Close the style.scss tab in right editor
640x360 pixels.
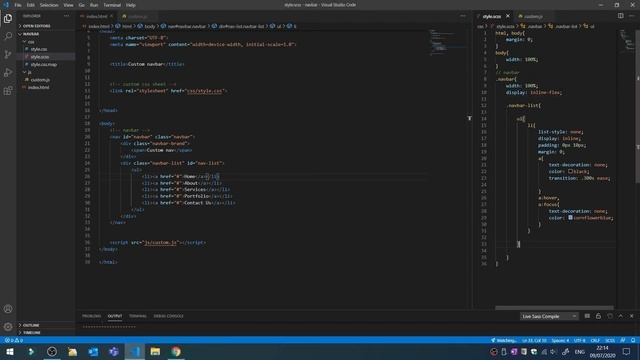coord(508,16)
